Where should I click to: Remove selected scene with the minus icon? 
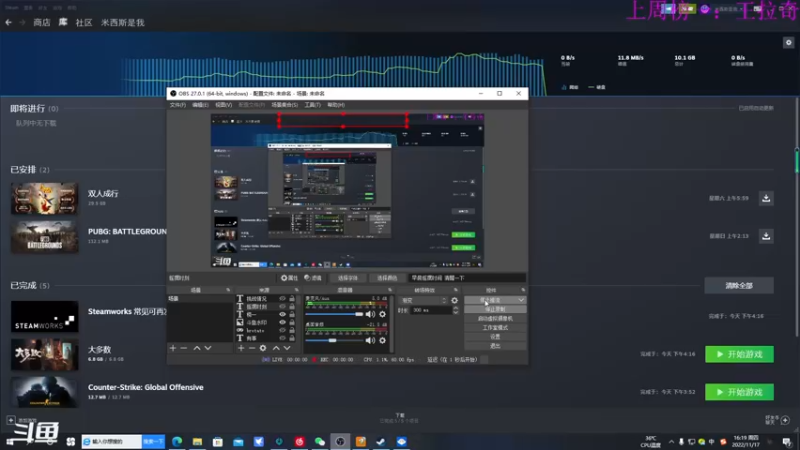(184, 348)
